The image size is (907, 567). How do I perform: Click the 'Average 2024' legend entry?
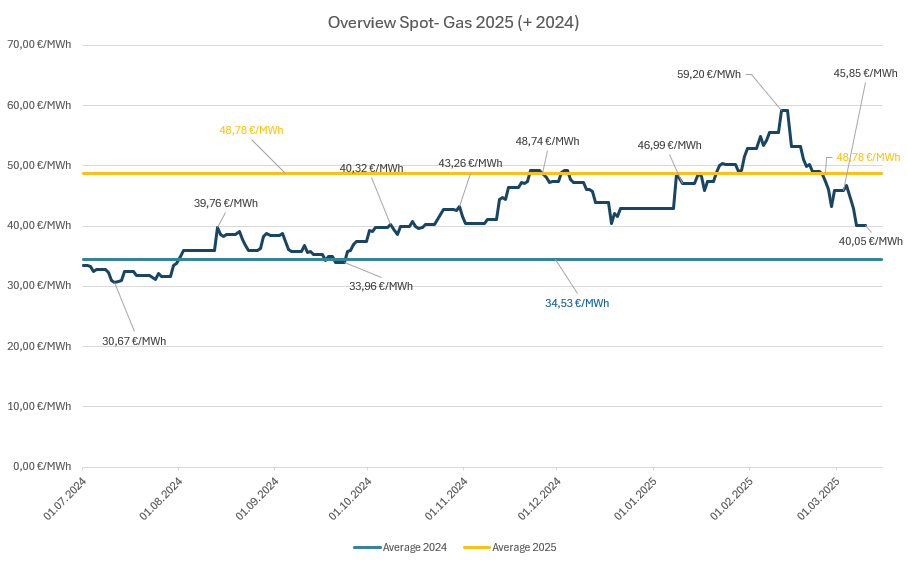point(414,547)
